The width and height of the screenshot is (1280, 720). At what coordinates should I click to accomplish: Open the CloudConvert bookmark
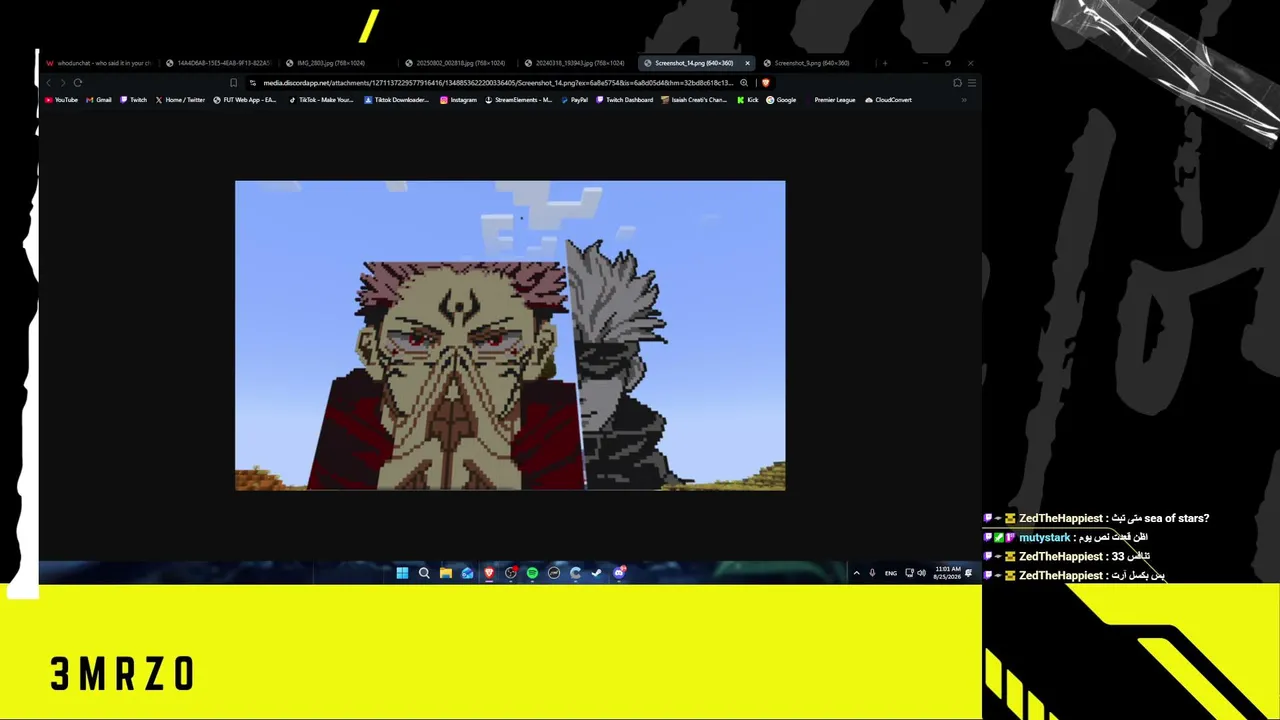pyautogui.click(x=888, y=100)
